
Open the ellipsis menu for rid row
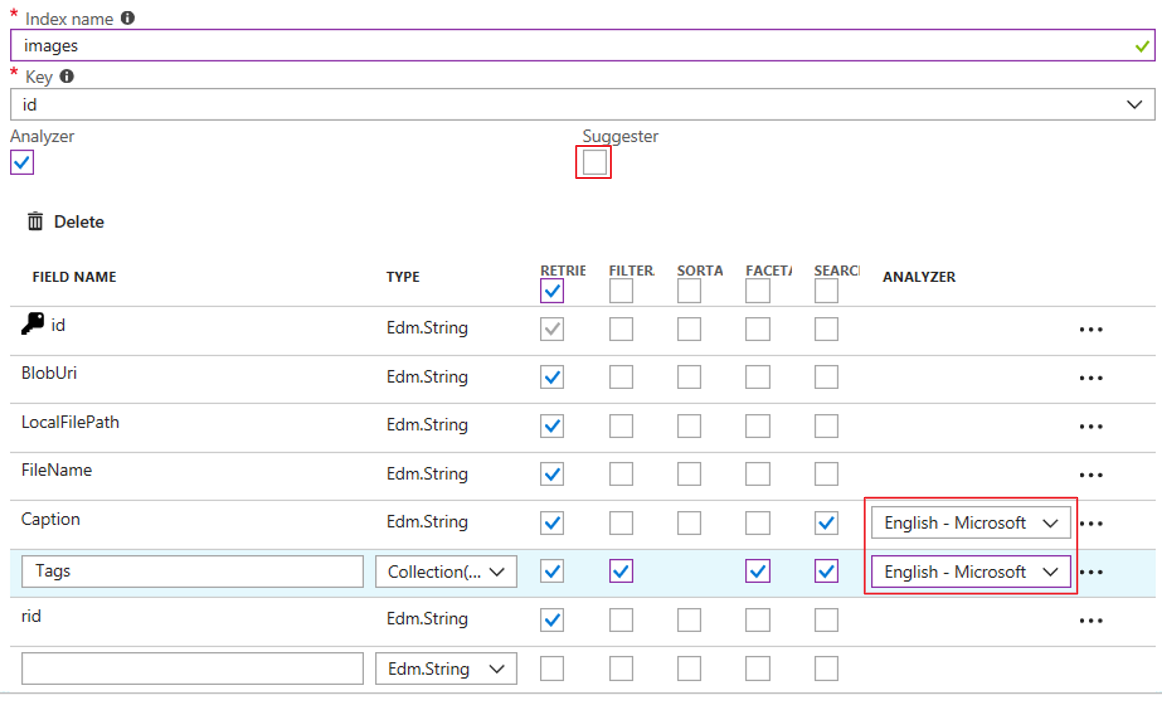1090,620
